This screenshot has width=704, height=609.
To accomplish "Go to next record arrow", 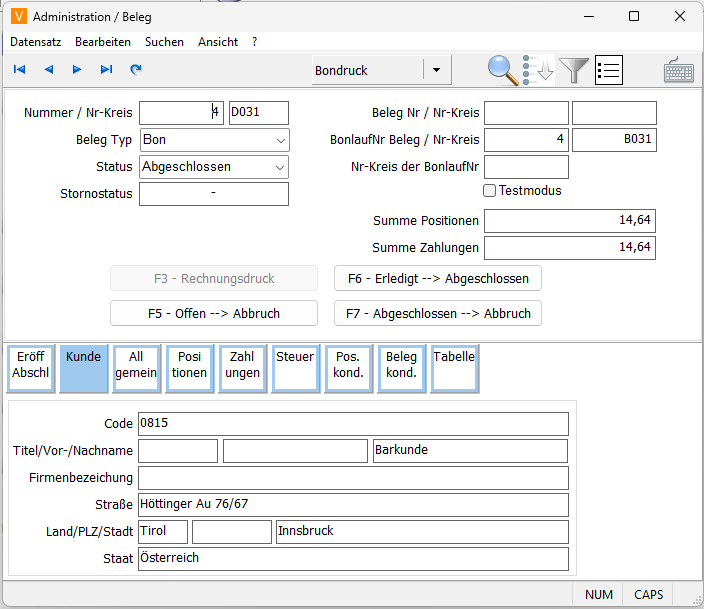I will 77,70.
